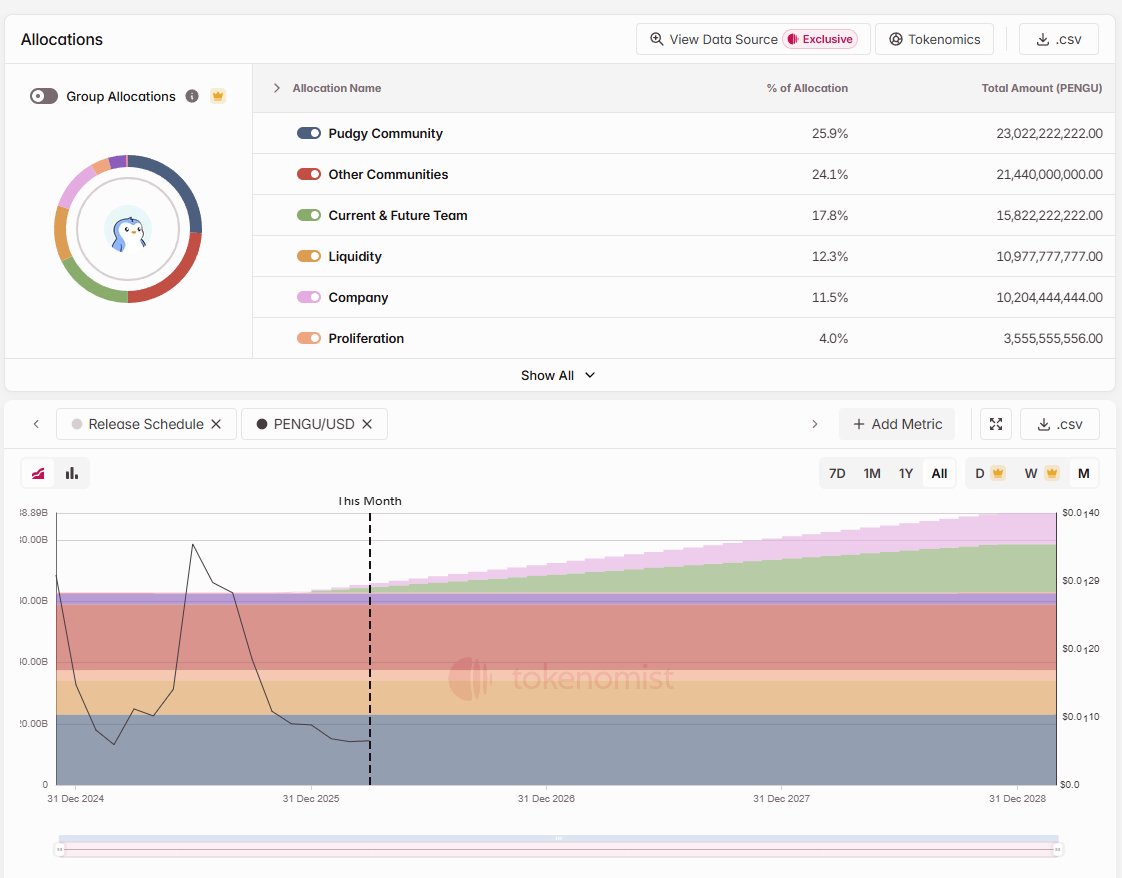This screenshot has height=878, width=1122.
Task: Switch to bar chart view icon
Action: point(72,473)
